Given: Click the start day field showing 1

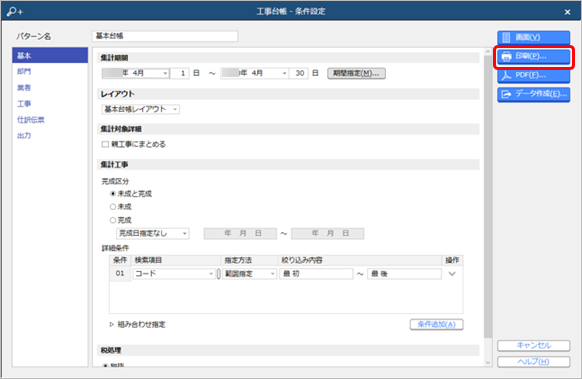Looking at the screenshot, I should click(x=180, y=73).
